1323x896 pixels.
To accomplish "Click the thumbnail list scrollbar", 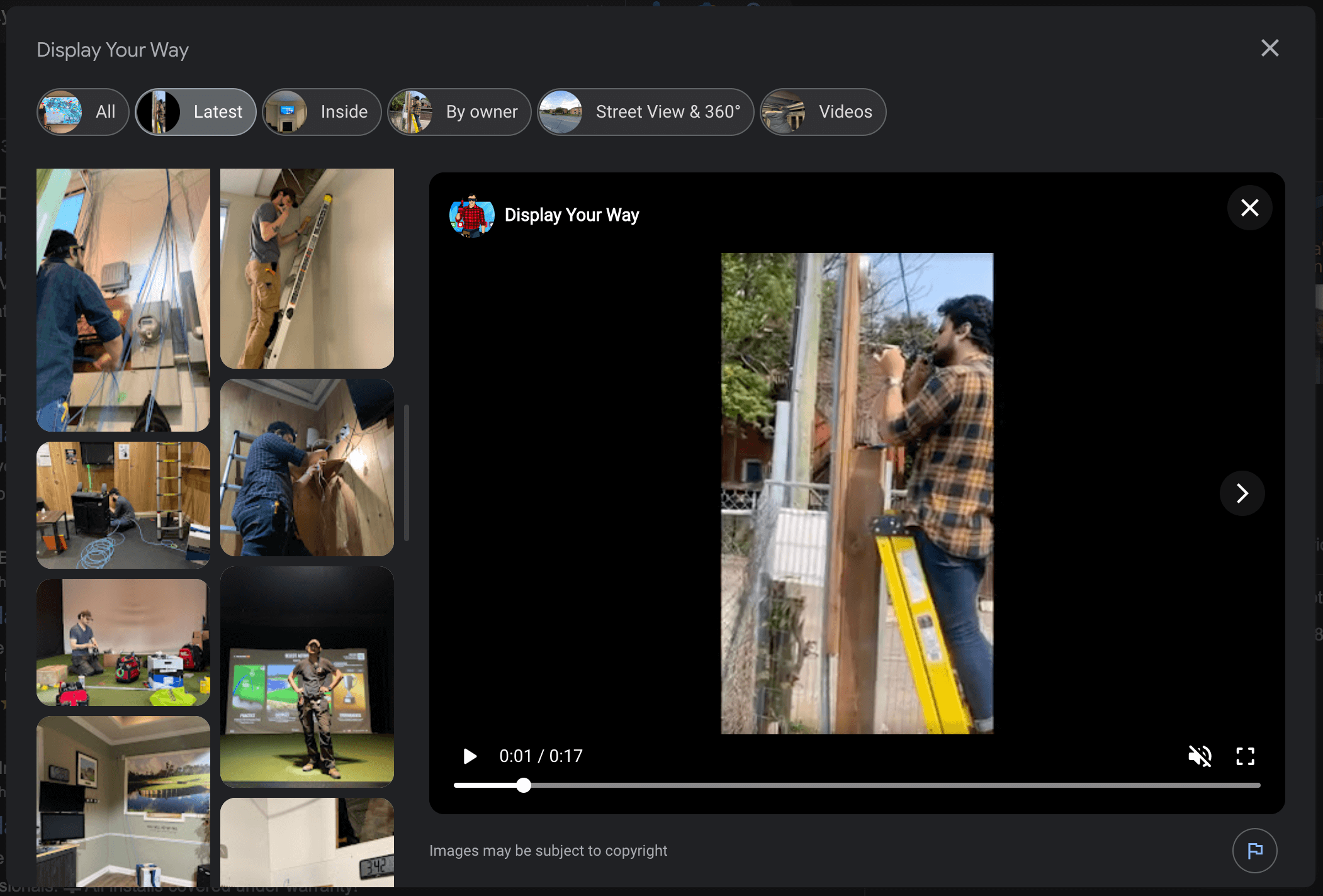I will (x=407, y=472).
